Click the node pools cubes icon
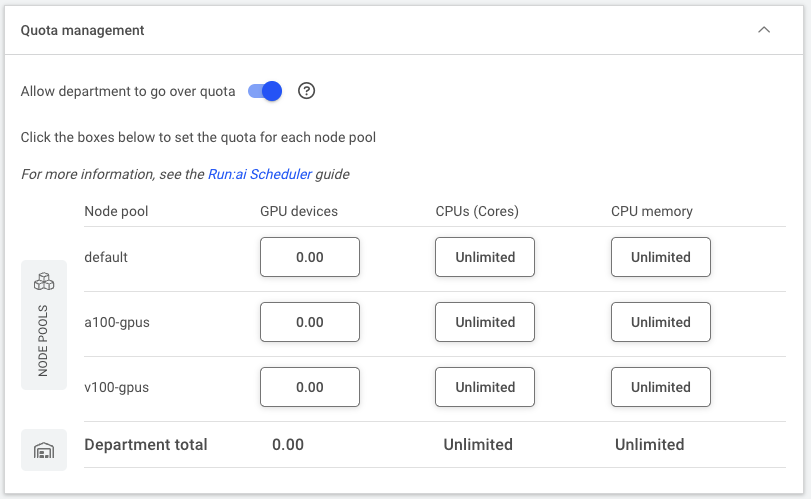811x499 pixels. [x=44, y=281]
